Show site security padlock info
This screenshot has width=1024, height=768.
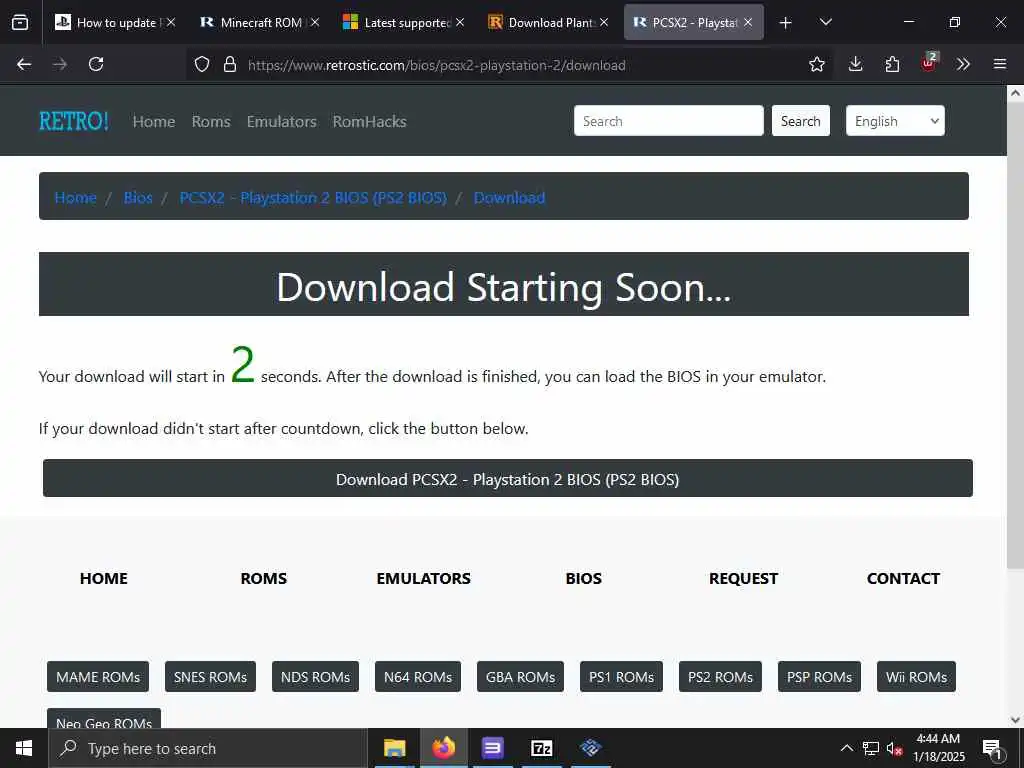229,64
